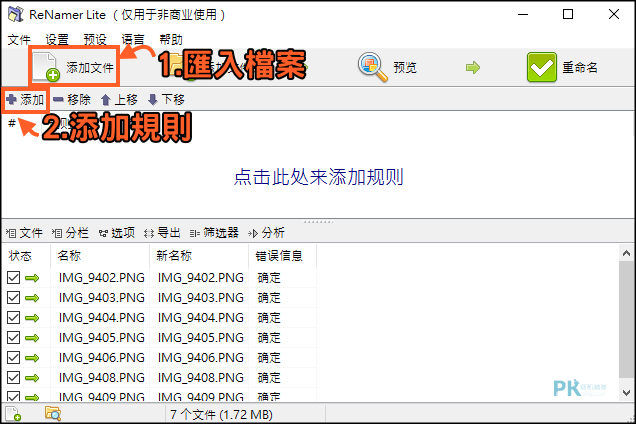Open the 帮助 menu
The image size is (636, 424).
pos(171,39)
